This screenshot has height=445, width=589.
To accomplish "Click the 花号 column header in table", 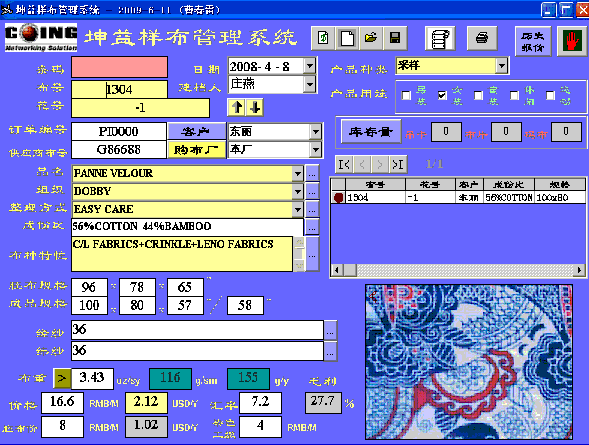I will click(430, 184).
